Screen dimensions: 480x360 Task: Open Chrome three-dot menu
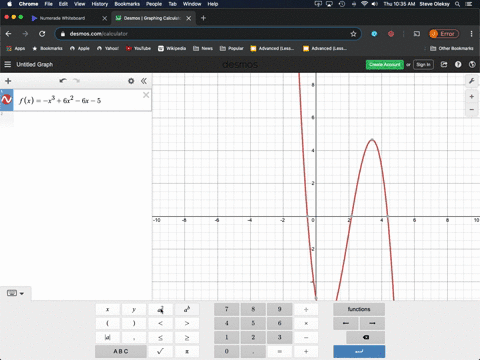point(471,34)
